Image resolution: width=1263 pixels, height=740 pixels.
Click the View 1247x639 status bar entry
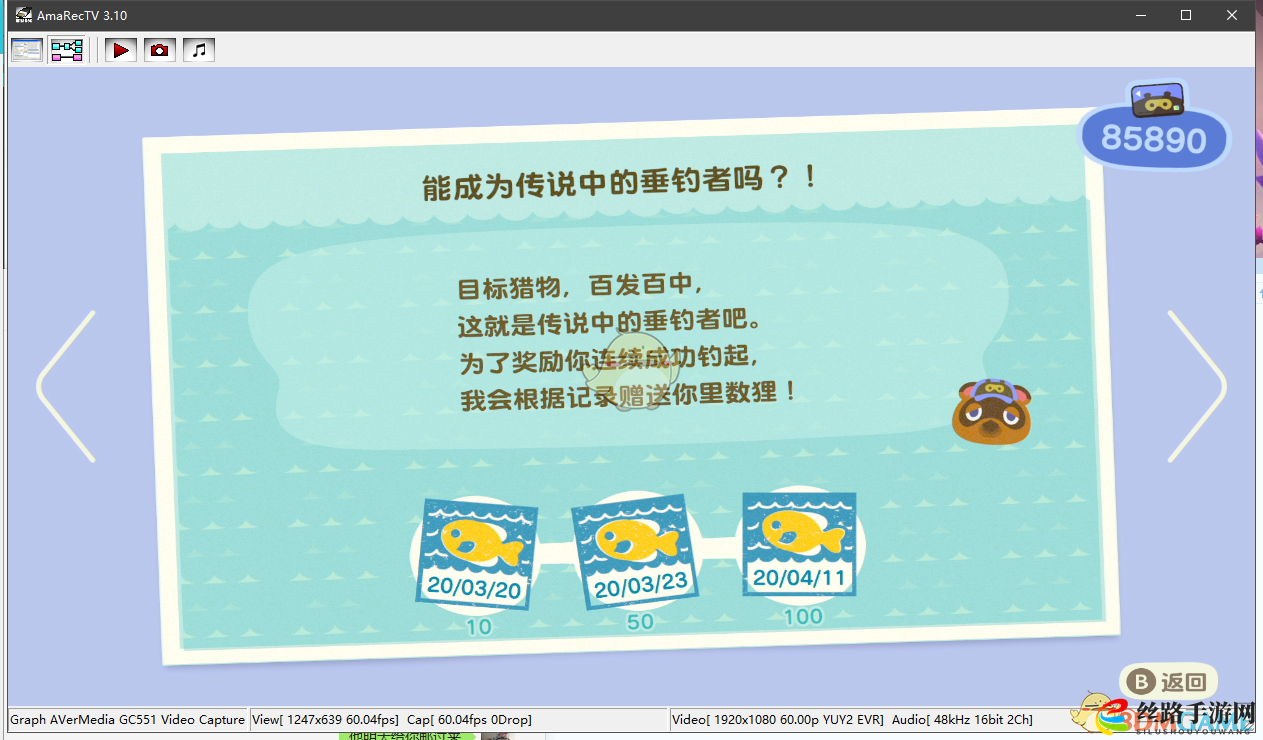326,719
